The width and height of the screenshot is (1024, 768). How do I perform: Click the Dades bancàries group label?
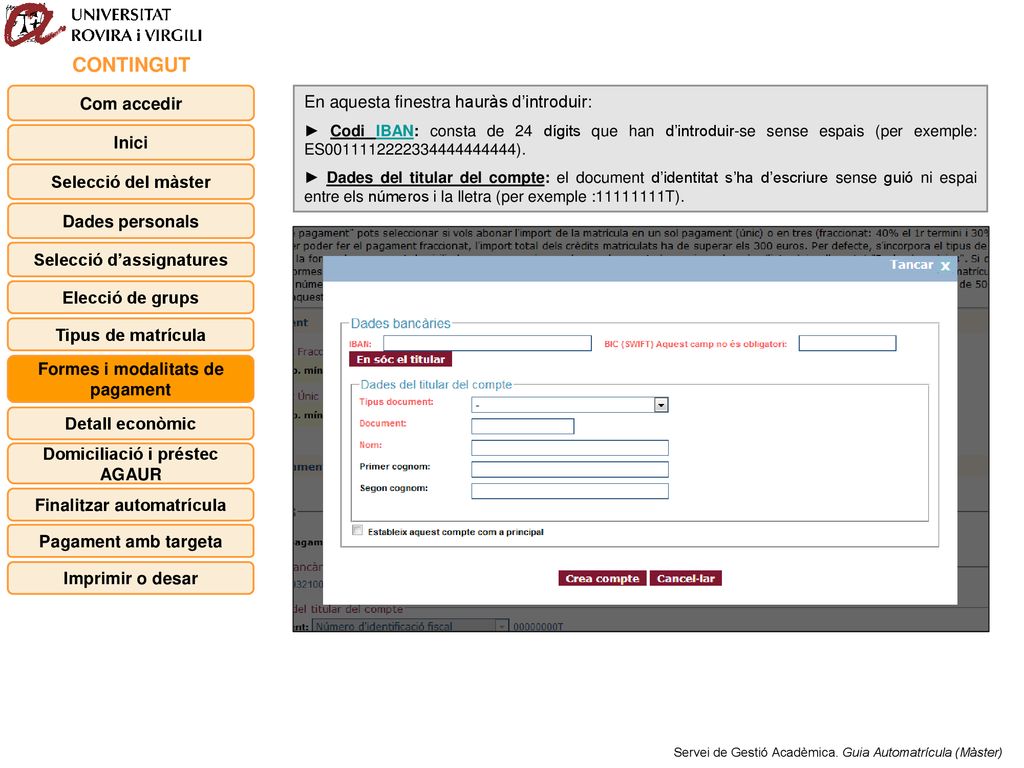tap(400, 323)
